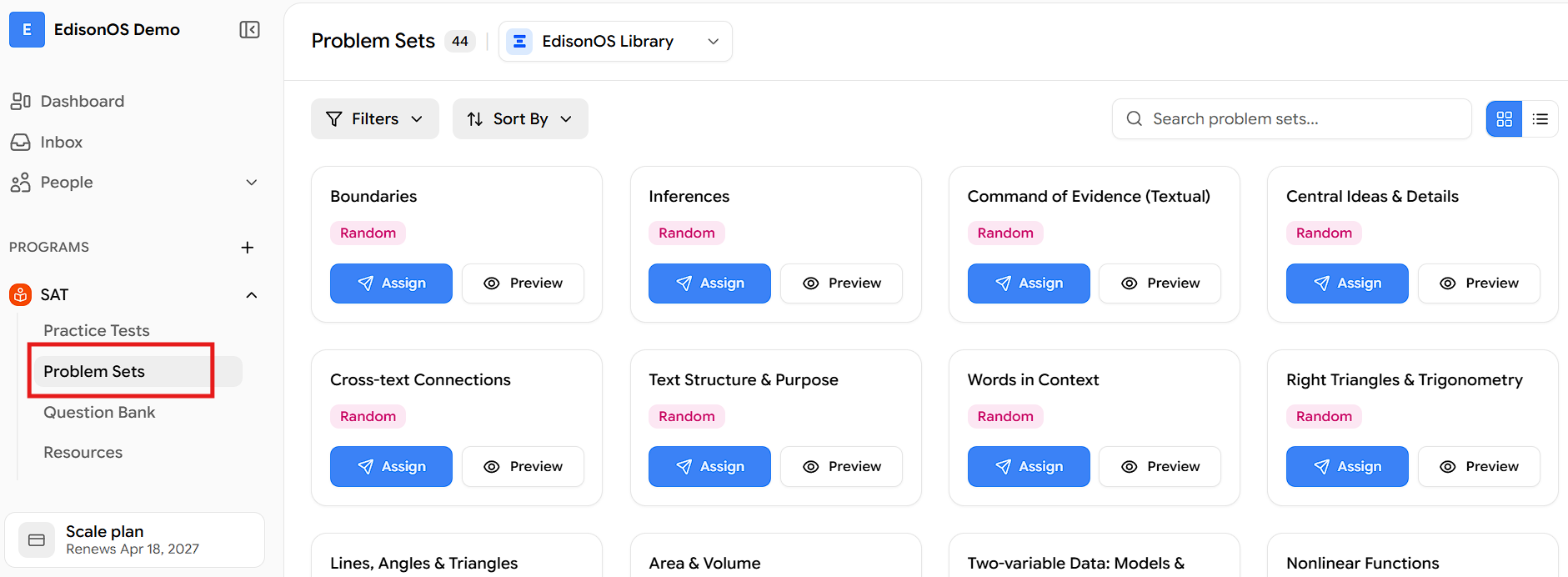Click the Scale plan card icon
This screenshot has height=577, width=1568.
pos(37,540)
